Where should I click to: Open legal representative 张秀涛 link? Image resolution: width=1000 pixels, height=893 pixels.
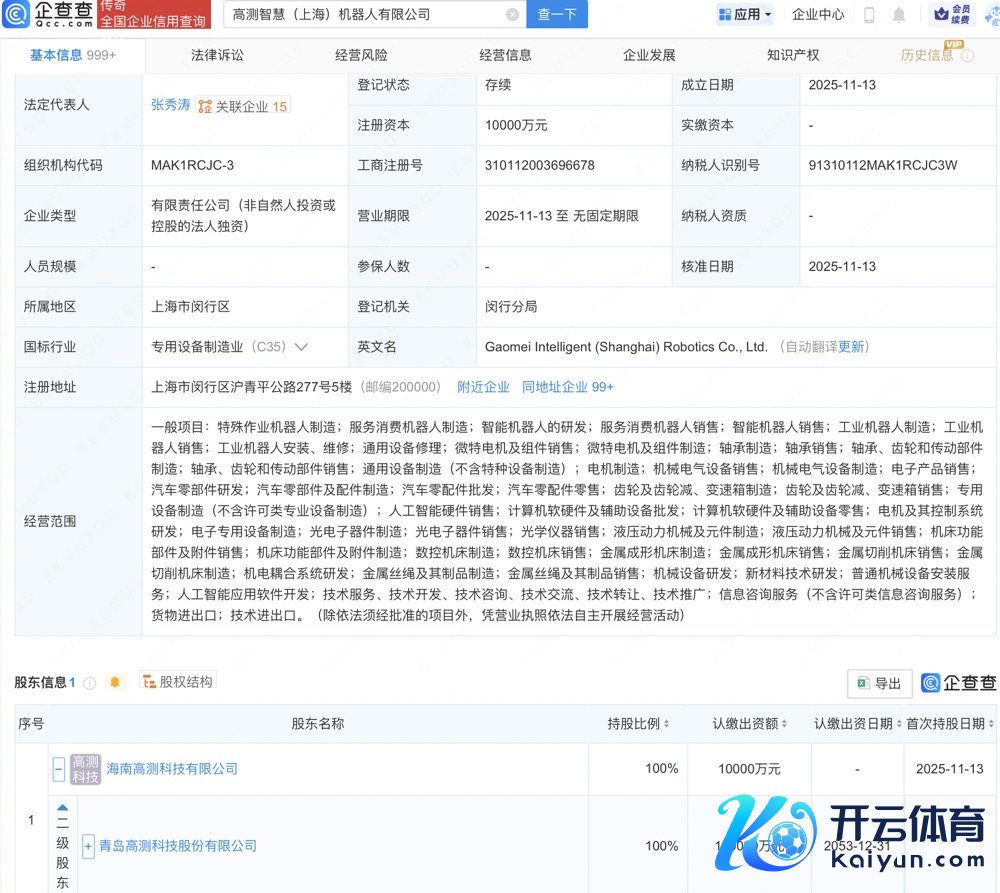click(x=170, y=104)
